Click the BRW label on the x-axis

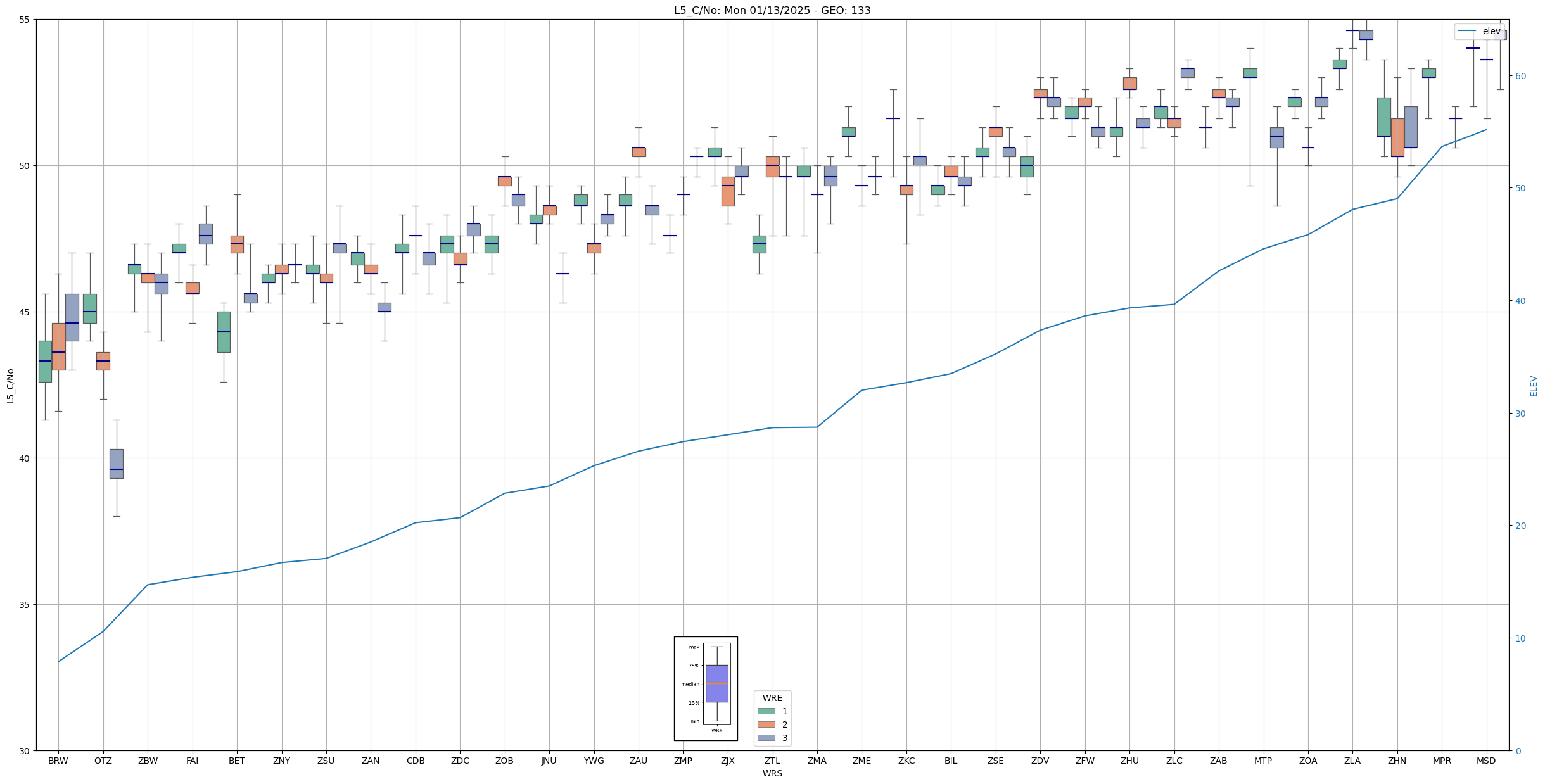click(x=58, y=761)
